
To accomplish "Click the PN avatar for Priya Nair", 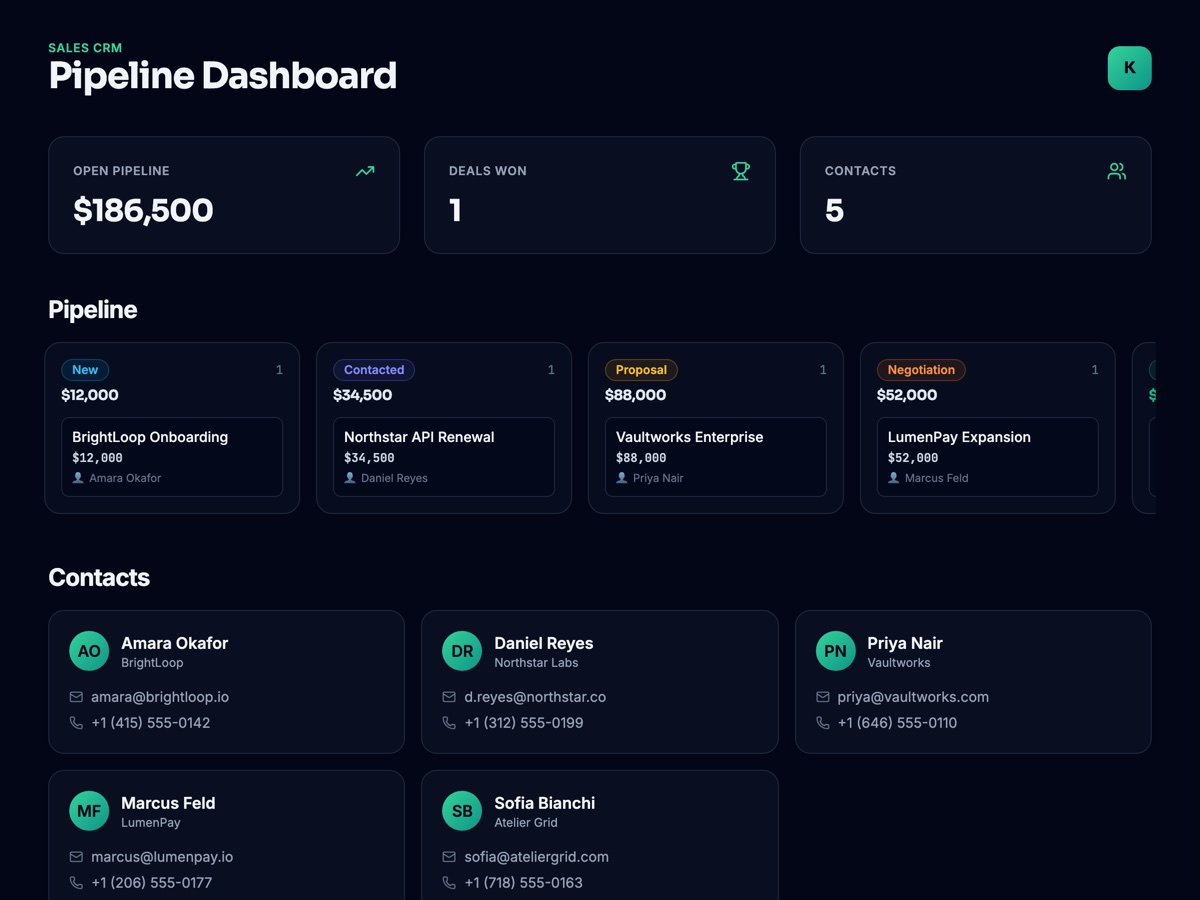I will click(x=835, y=651).
